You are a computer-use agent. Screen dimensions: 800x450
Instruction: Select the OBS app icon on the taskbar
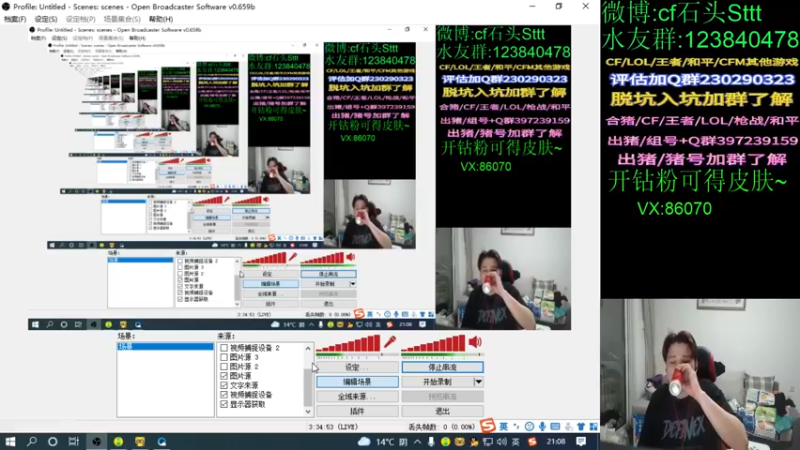point(96,441)
